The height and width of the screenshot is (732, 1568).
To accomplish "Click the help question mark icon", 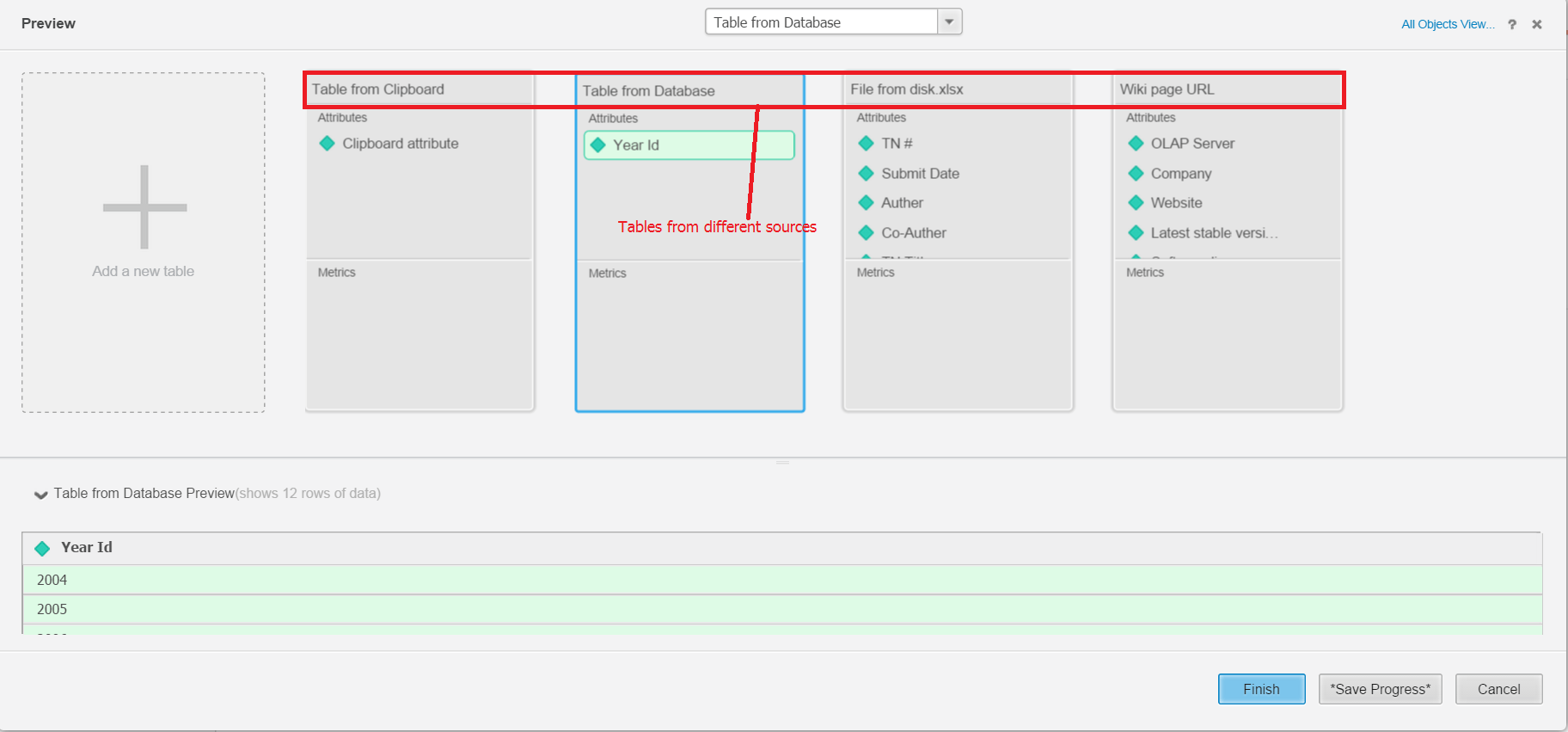I will click(x=1512, y=24).
